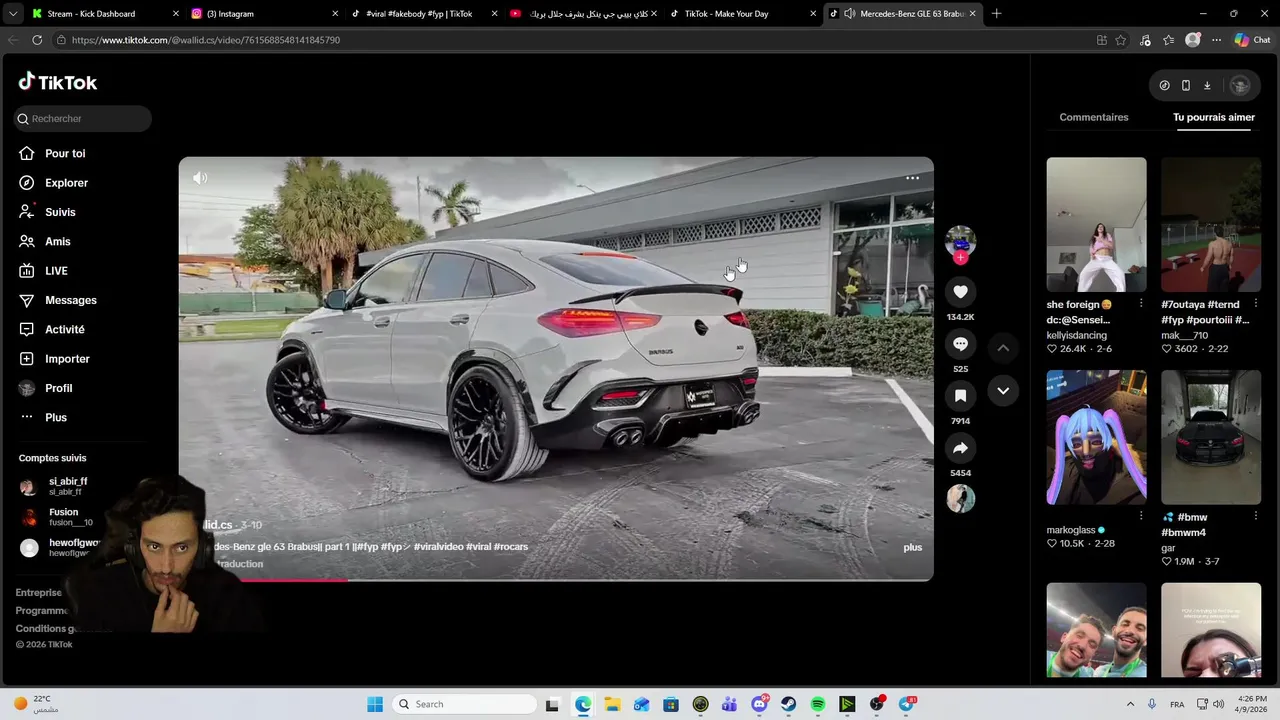
Task: Switch to Tu pourrais aimer tab
Action: pyautogui.click(x=1214, y=117)
